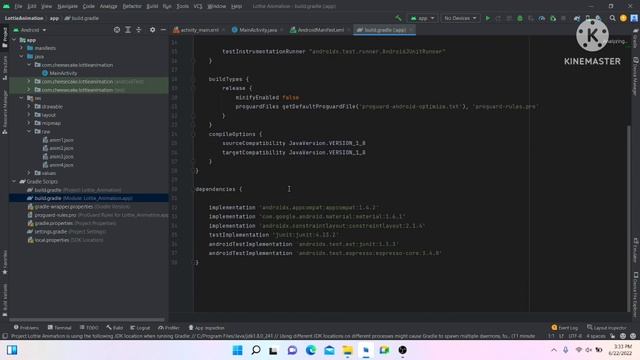
Task: Toggle the Device File Explorer tool window
Action: coord(636,294)
